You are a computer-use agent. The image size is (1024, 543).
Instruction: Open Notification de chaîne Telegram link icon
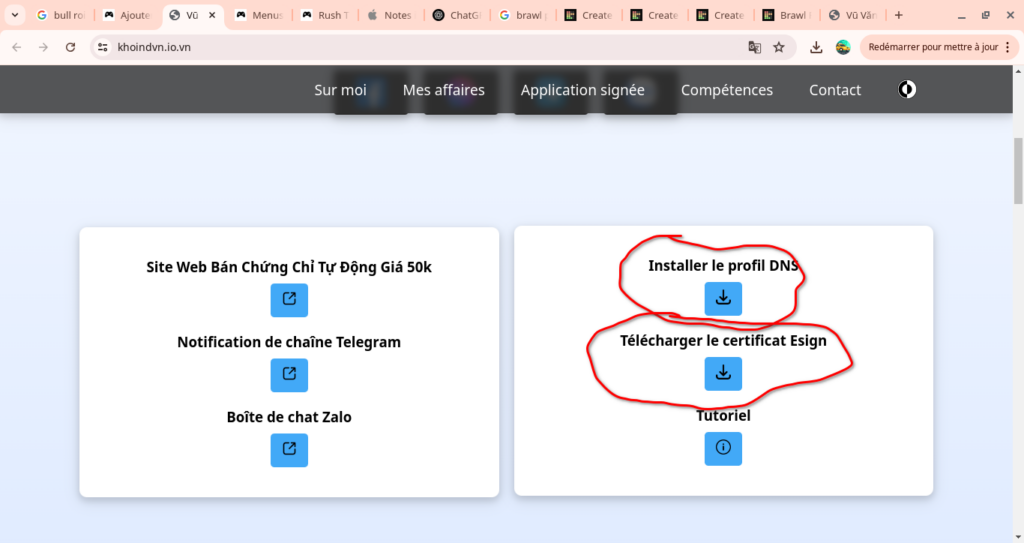point(289,374)
